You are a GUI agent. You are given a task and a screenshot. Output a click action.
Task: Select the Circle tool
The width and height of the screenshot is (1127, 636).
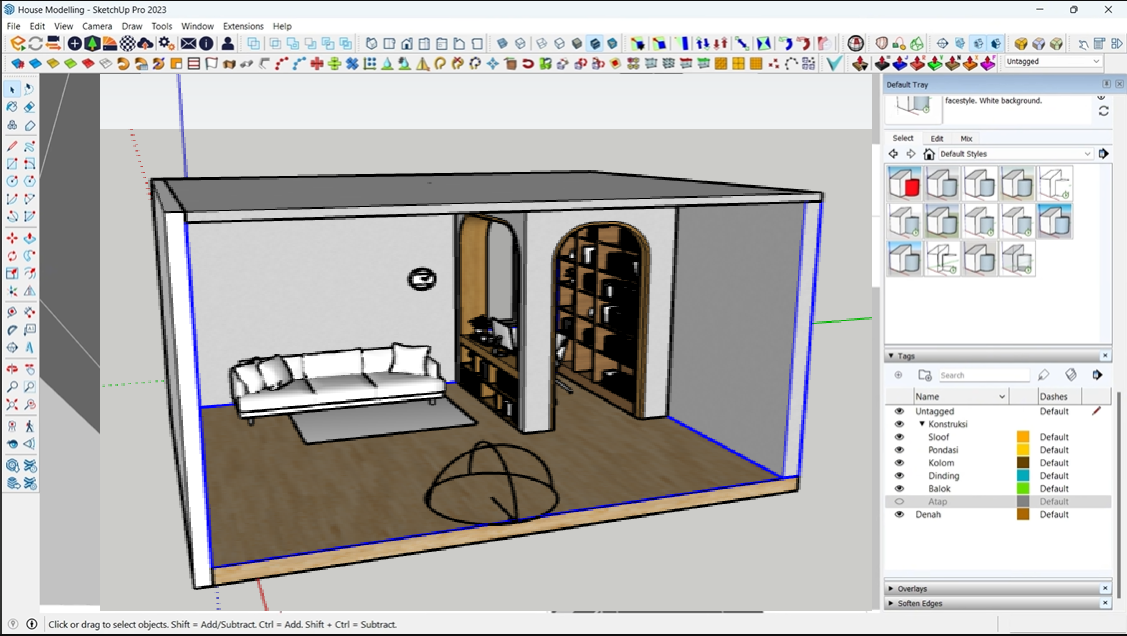[x=12, y=181]
